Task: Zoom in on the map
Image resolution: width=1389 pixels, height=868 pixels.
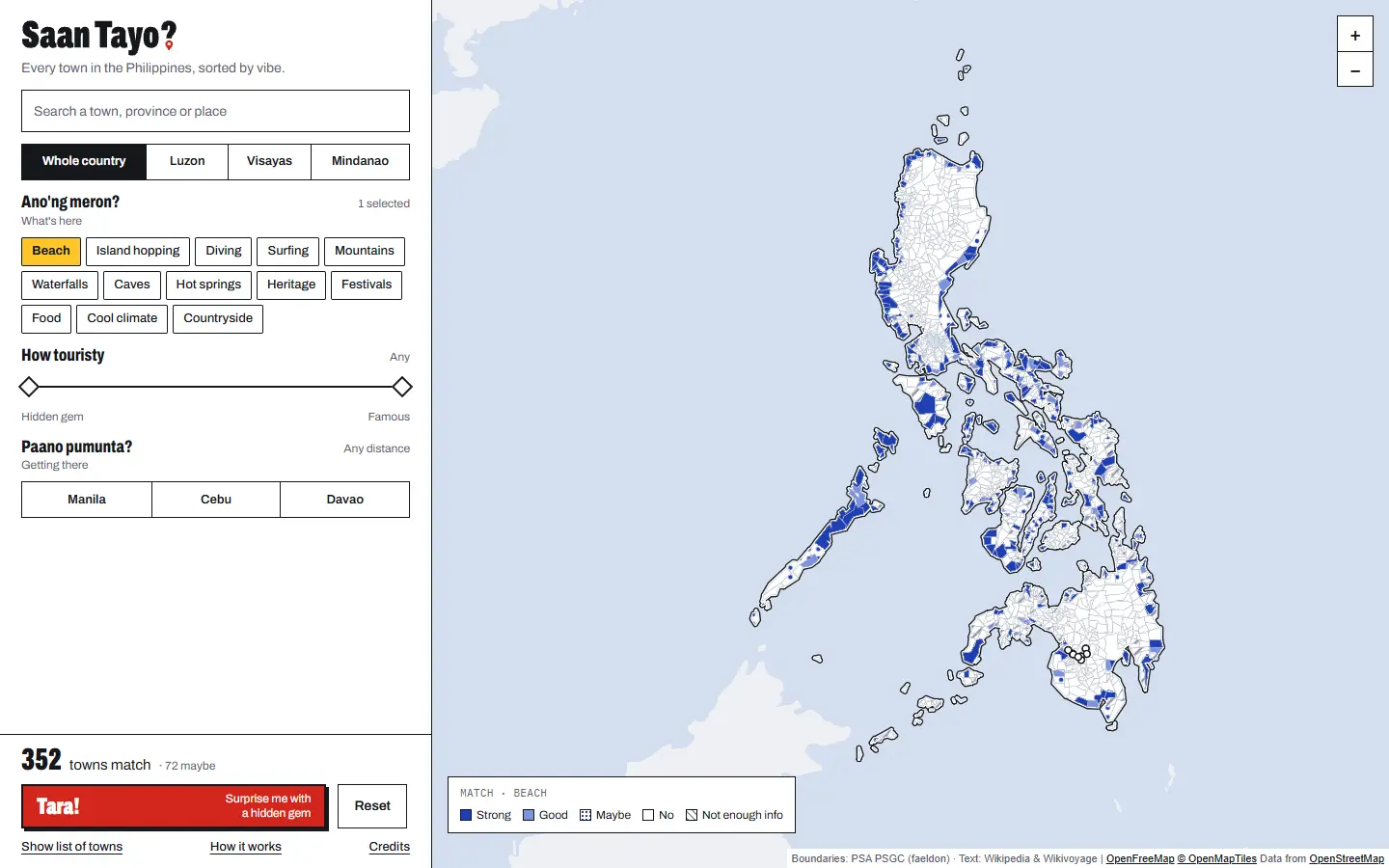Action: (1355, 36)
